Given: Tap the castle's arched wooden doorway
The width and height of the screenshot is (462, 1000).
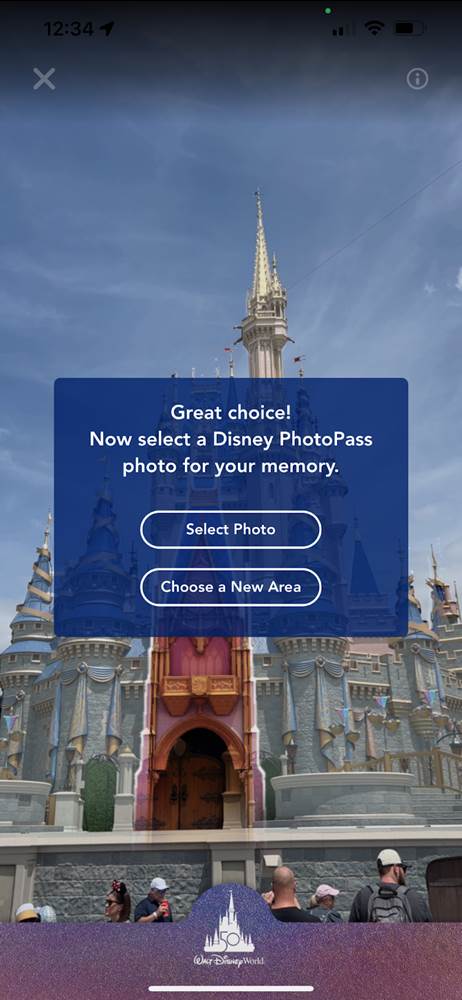Looking at the screenshot, I should click(189, 780).
